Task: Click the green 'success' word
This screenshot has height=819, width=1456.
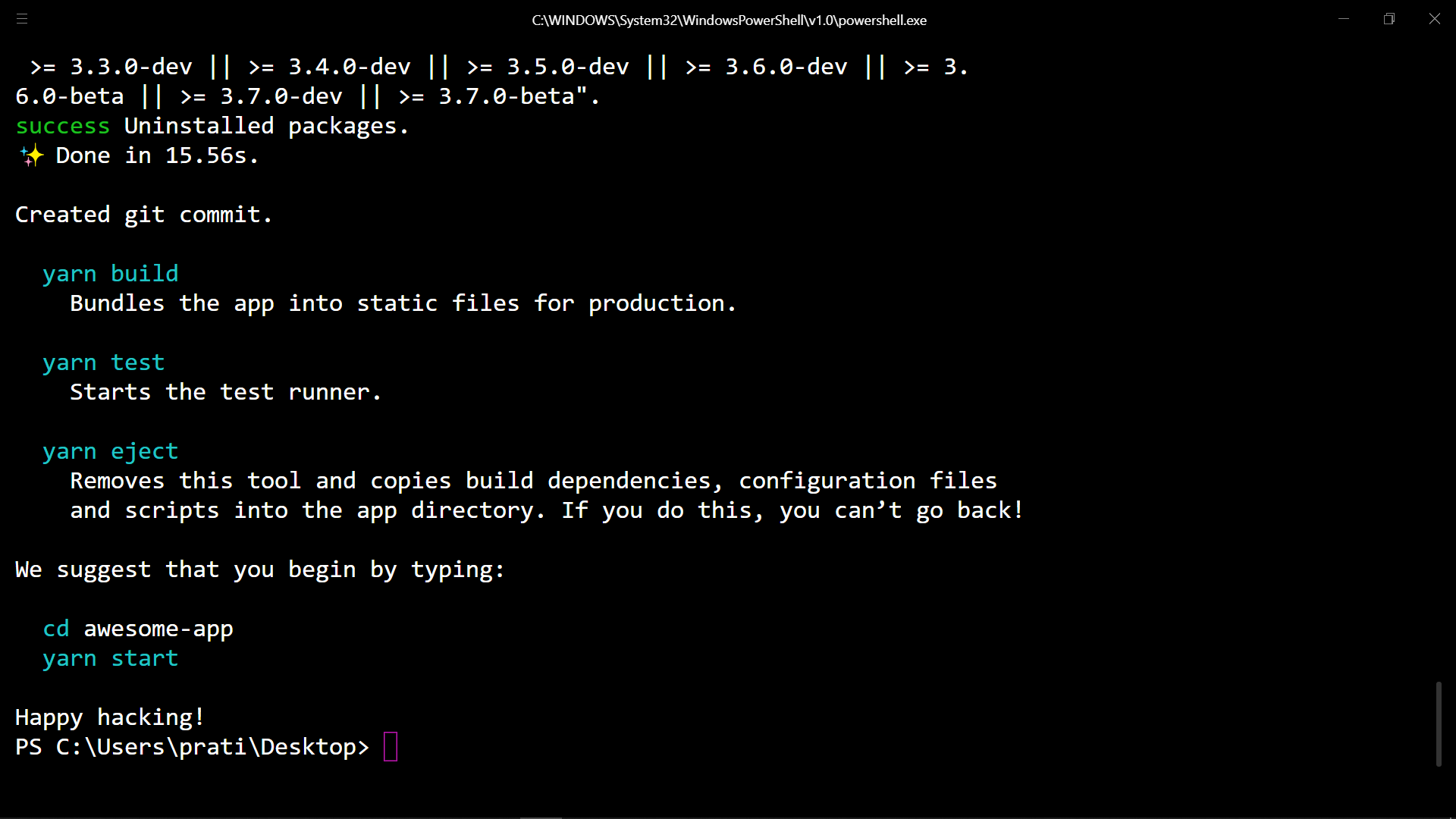Action: (x=63, y=126)
